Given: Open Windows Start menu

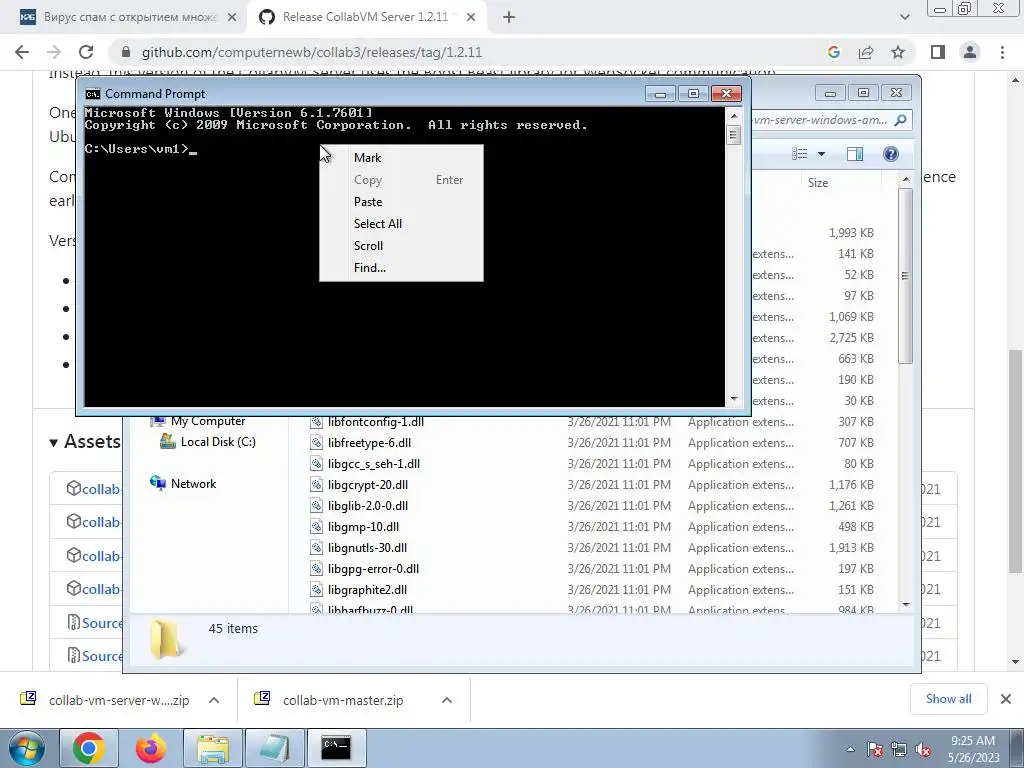Looking at the screenshot, I should 26,748.
